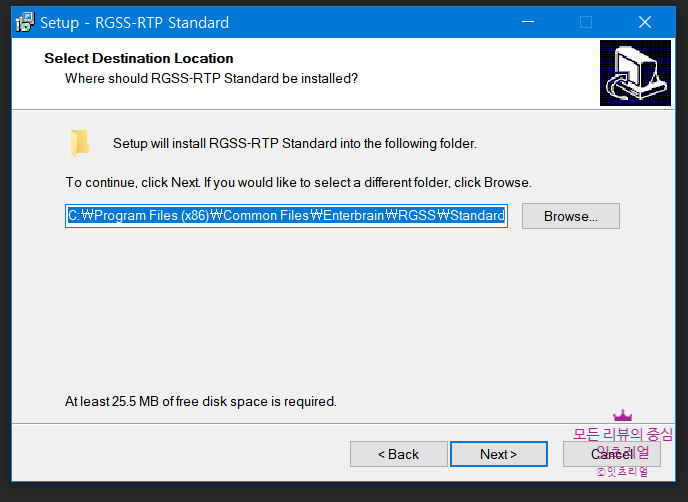Proceed by clicking Next >
The image size is (688, 502).
(498, 454)
